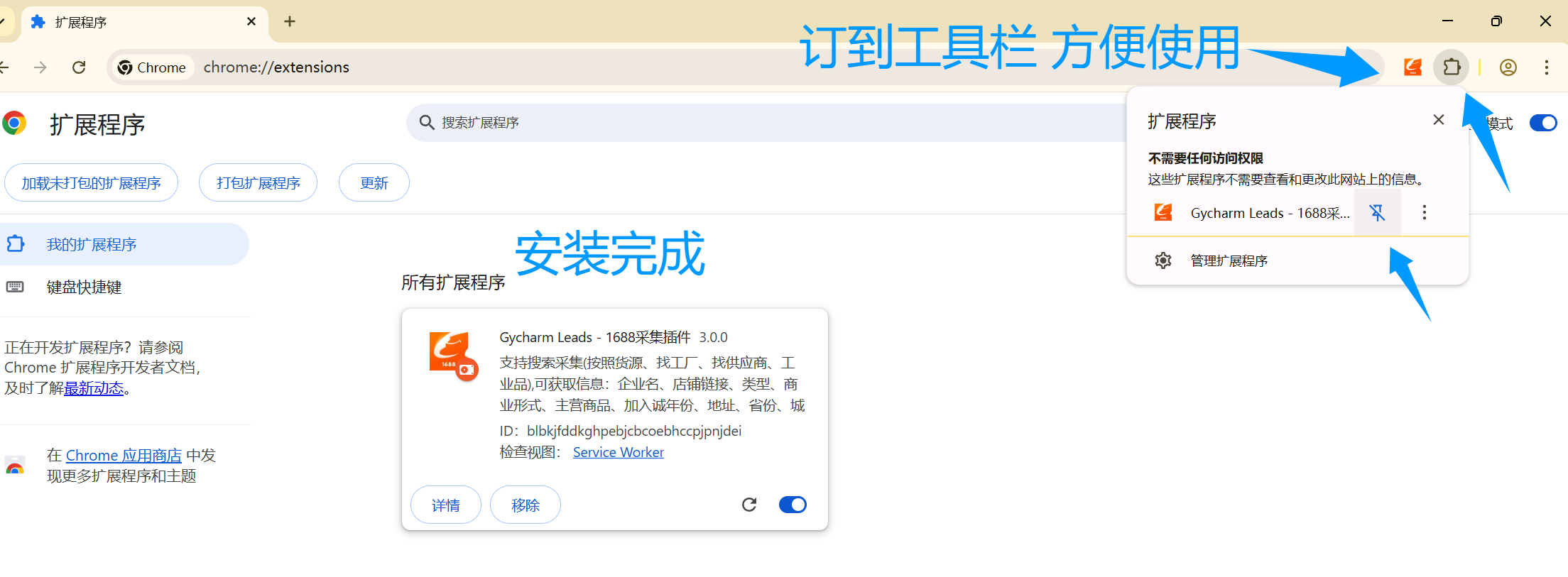Image resolution: width=1568 pixels, height=577 pixels.
Task: Open the Chrome 应用商店 link
Action: 124,455
